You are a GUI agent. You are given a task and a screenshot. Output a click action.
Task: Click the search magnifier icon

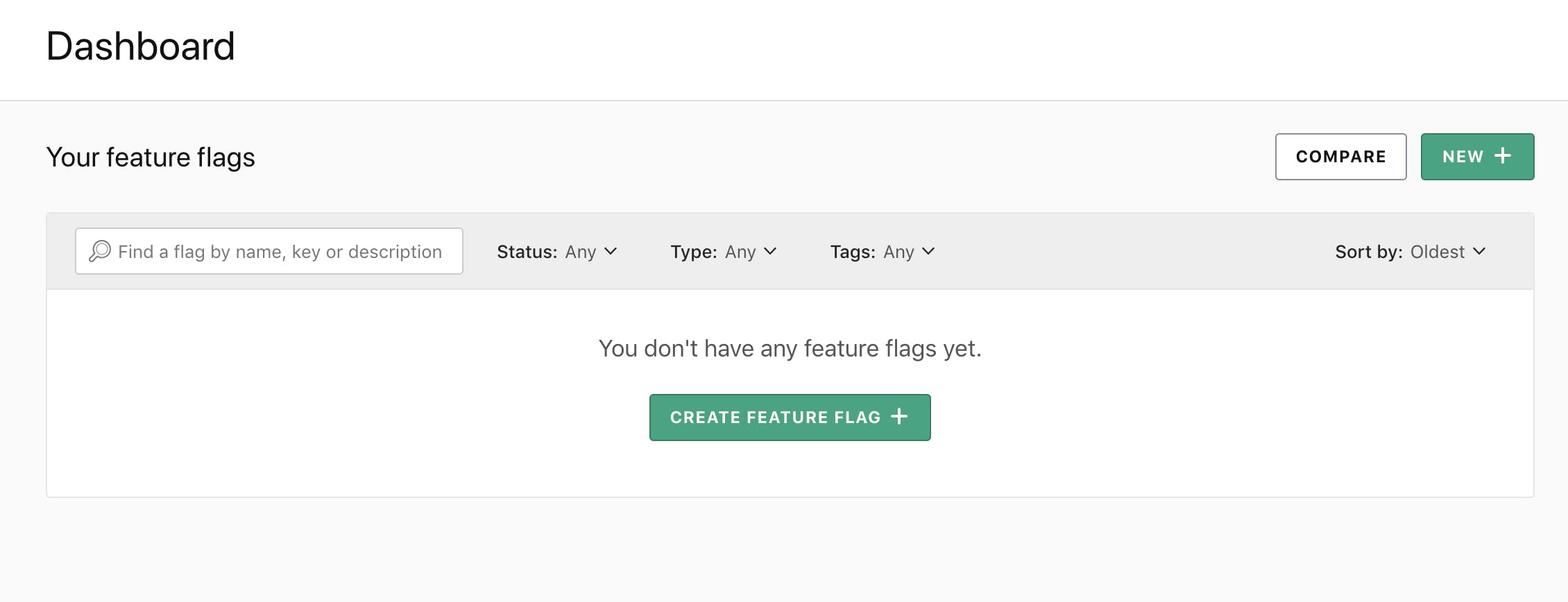tap(101, 251)
